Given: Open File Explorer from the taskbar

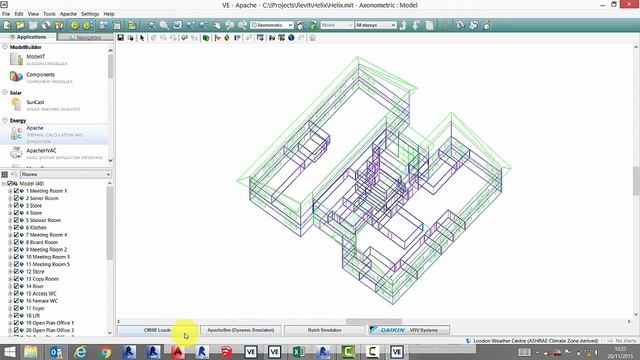Looking at the screenshot, I should 31,351.
